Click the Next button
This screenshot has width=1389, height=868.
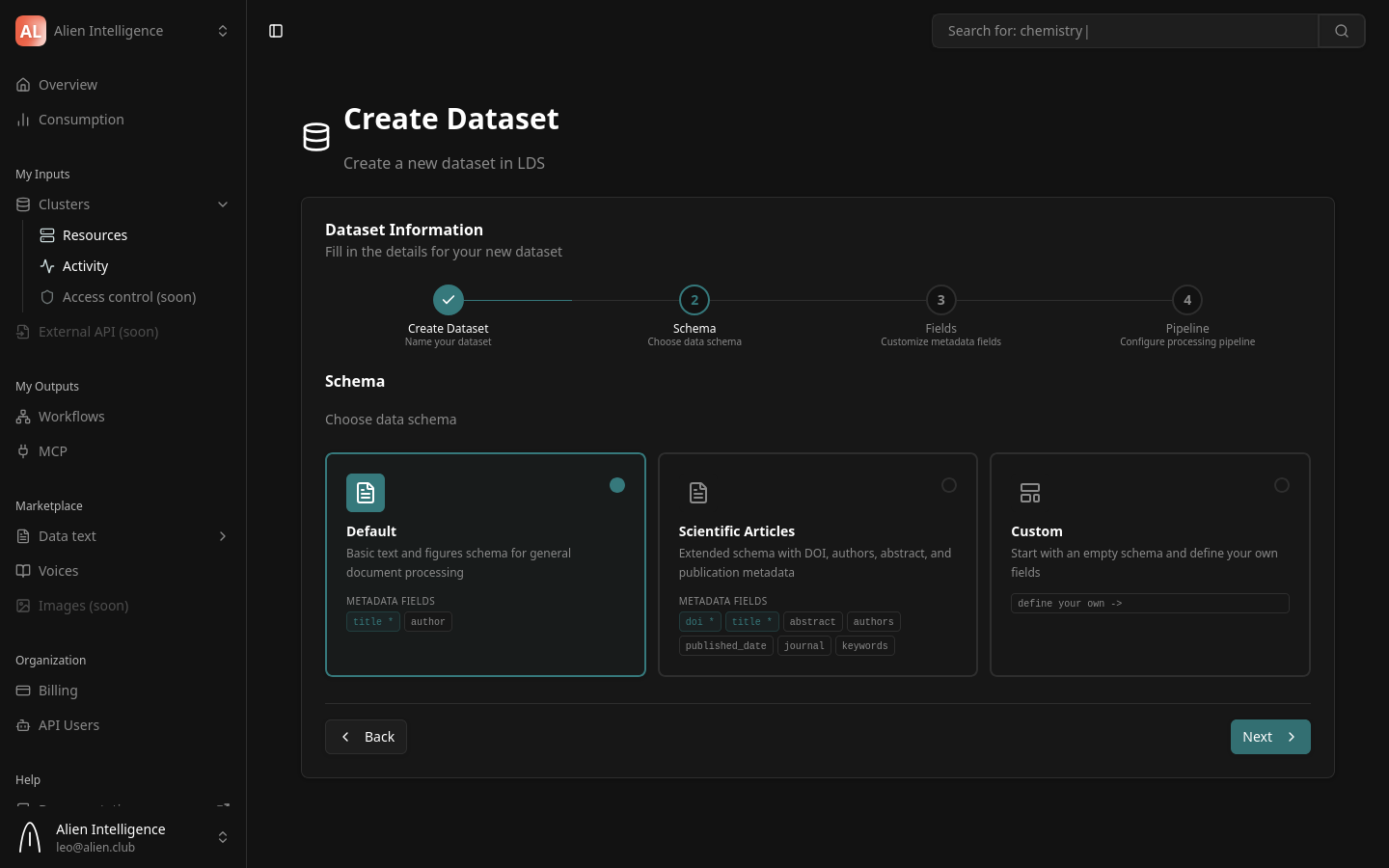1270,736
